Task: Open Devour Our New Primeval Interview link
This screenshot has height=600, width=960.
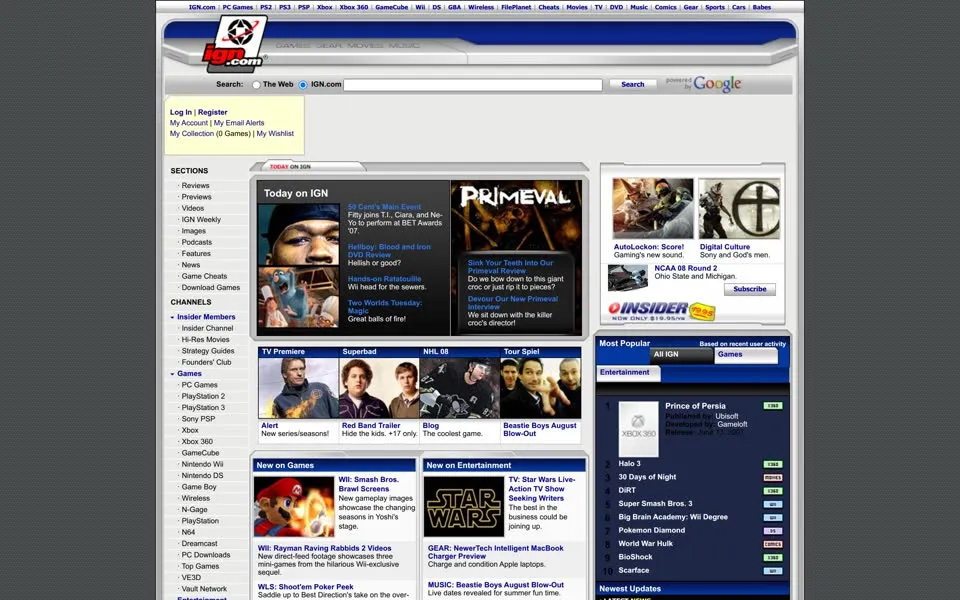Action: (x=513, y=303)
